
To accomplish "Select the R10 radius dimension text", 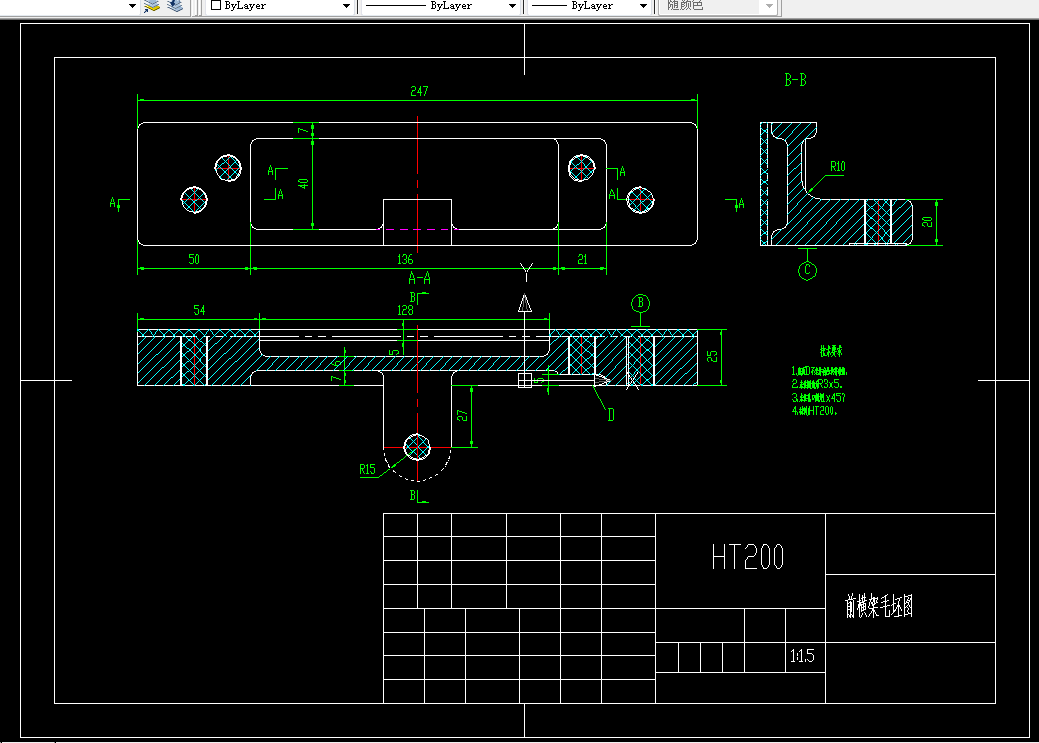I will coord(838,166).
